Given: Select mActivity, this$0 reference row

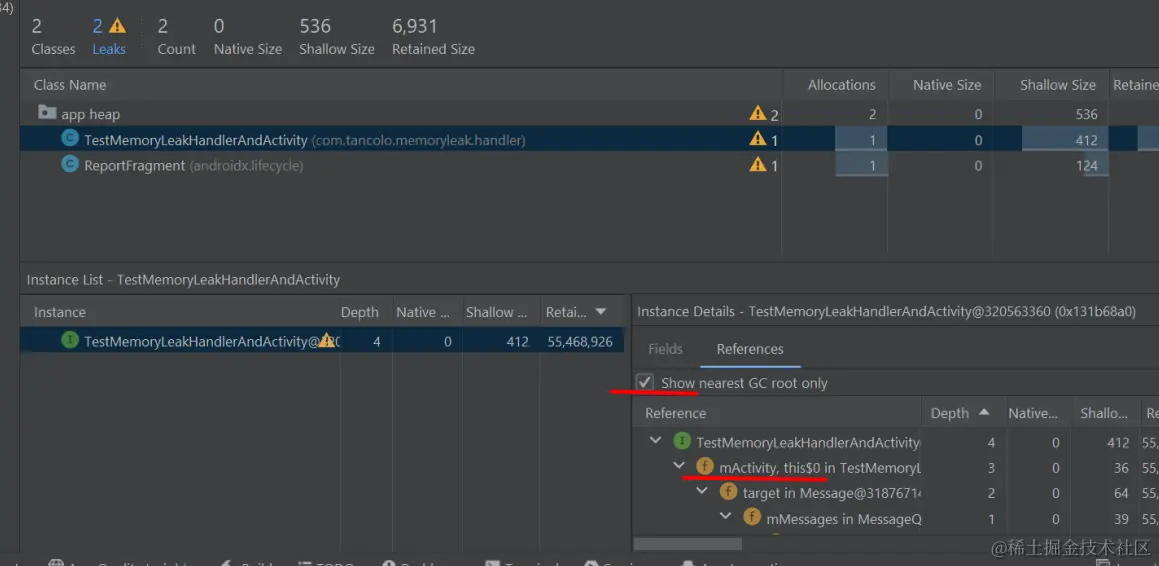Looking at the screenshot, I should tap(896, 467).
